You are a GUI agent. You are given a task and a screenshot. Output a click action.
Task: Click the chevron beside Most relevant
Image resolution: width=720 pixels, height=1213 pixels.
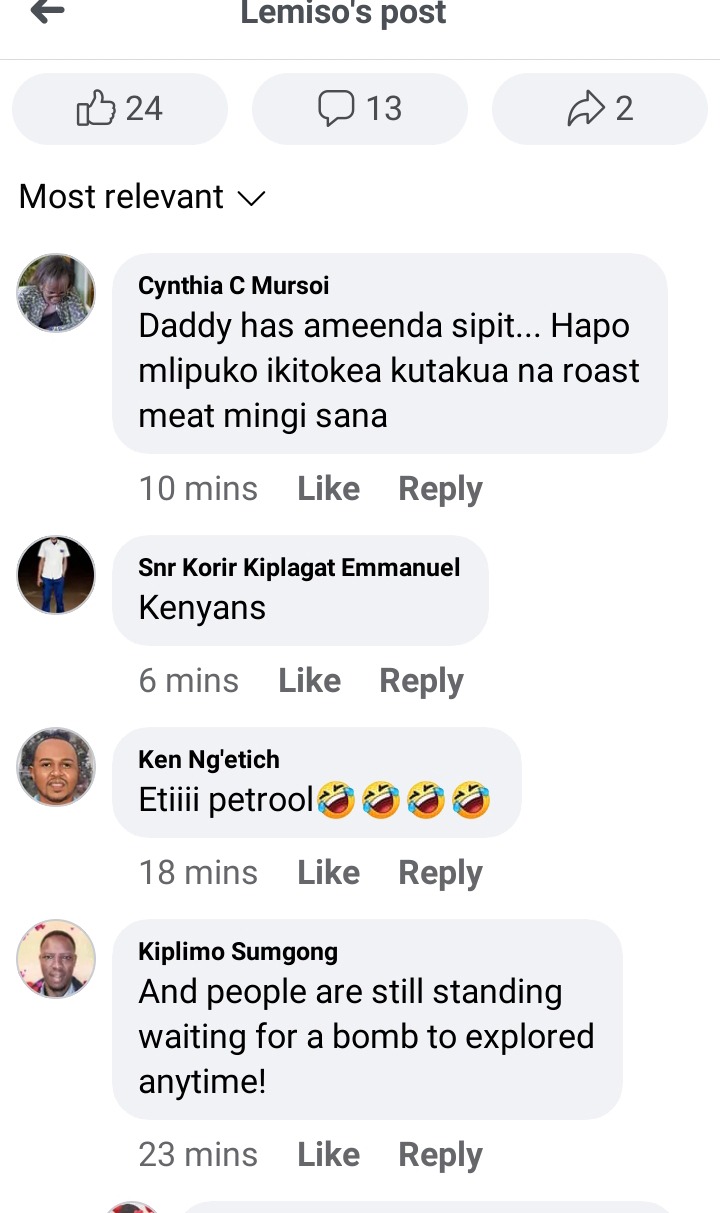(x=251, y=199)
